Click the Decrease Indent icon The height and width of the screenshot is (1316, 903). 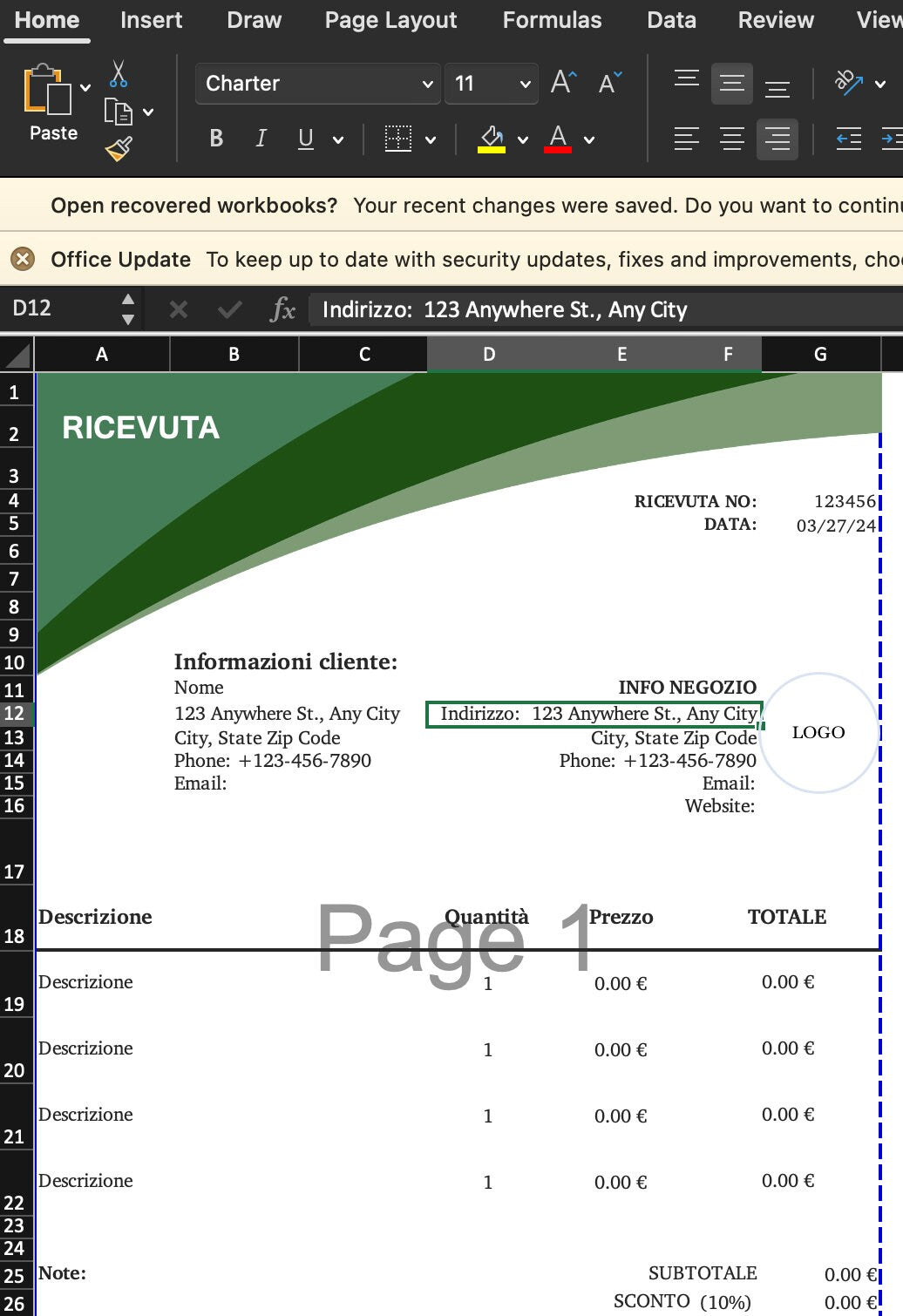click(849, 139)
